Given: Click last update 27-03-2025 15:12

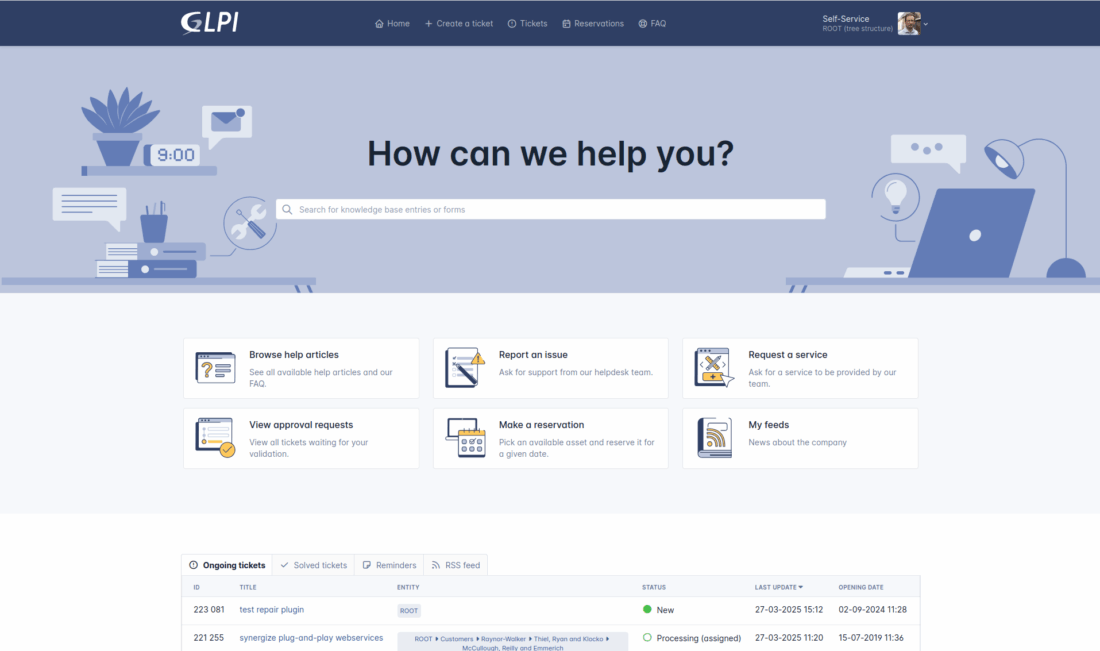Looking at the screenshot, I should tap(789, 610).
